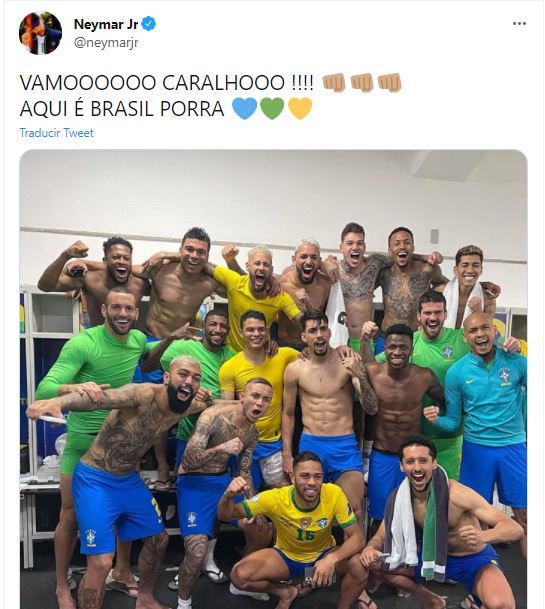Viewport: 545px width, 609px height.
Task: Click the green heart emoji
Action: [x=272, y=108]
